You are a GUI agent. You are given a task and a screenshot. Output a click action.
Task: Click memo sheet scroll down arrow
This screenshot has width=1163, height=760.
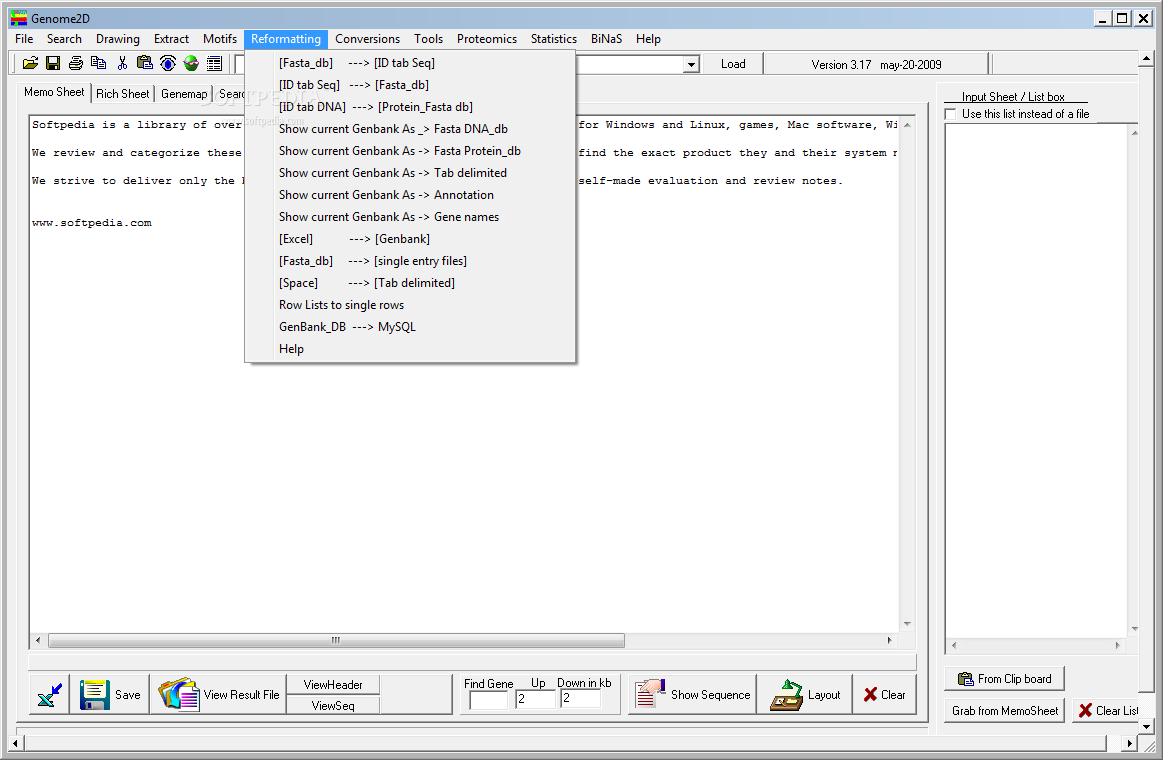(x=907, y=624)
